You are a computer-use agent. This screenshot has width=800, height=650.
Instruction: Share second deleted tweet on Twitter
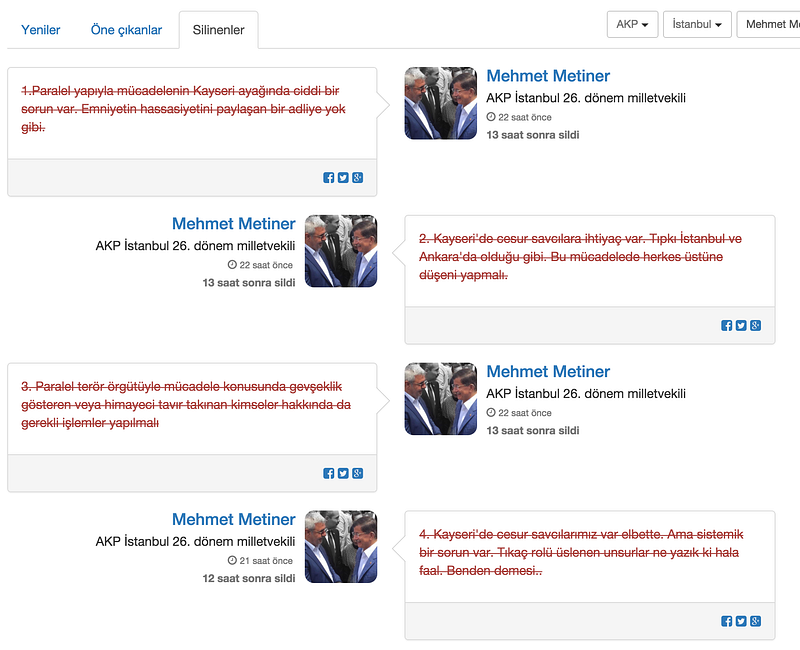coord(741,326)
